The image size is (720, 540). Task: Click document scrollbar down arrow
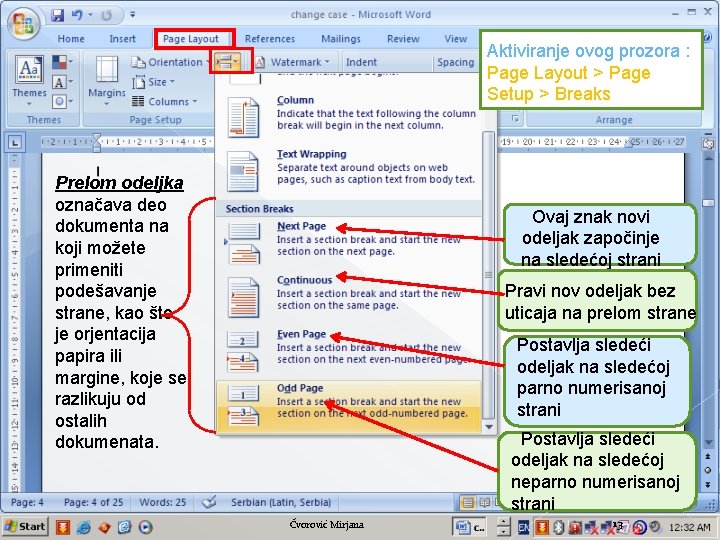pyautogui.click(x=708, y=443)
